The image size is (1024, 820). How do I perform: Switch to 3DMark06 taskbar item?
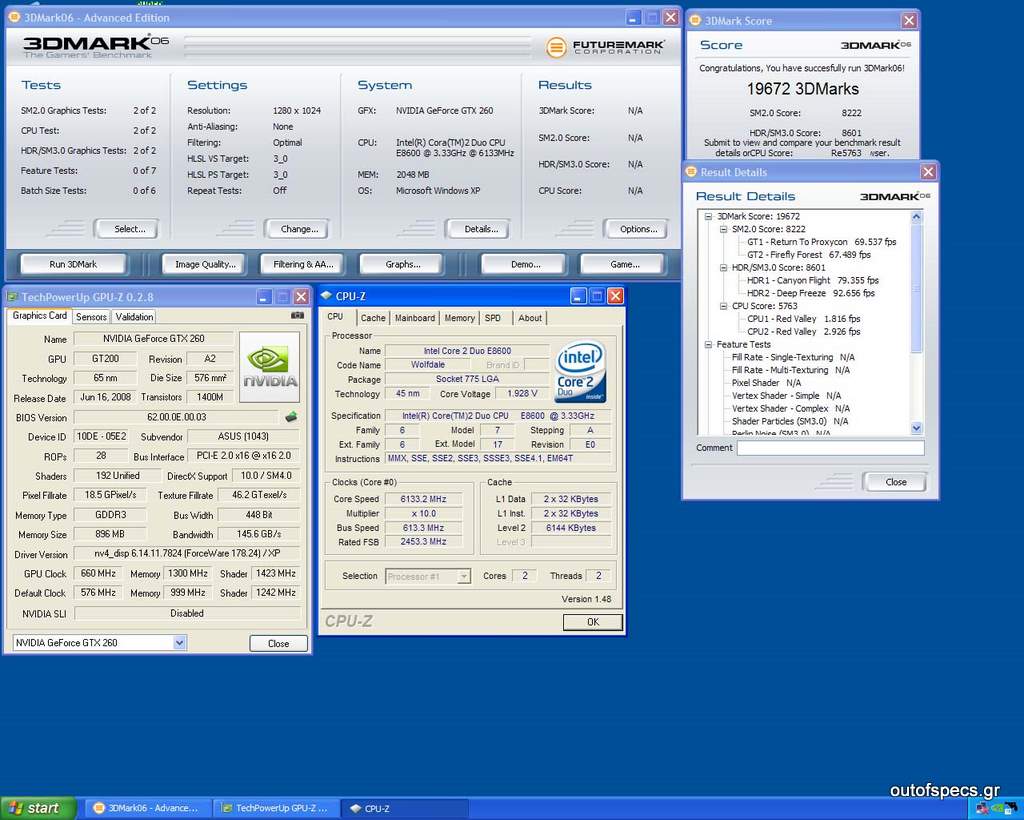click(147, 808)
